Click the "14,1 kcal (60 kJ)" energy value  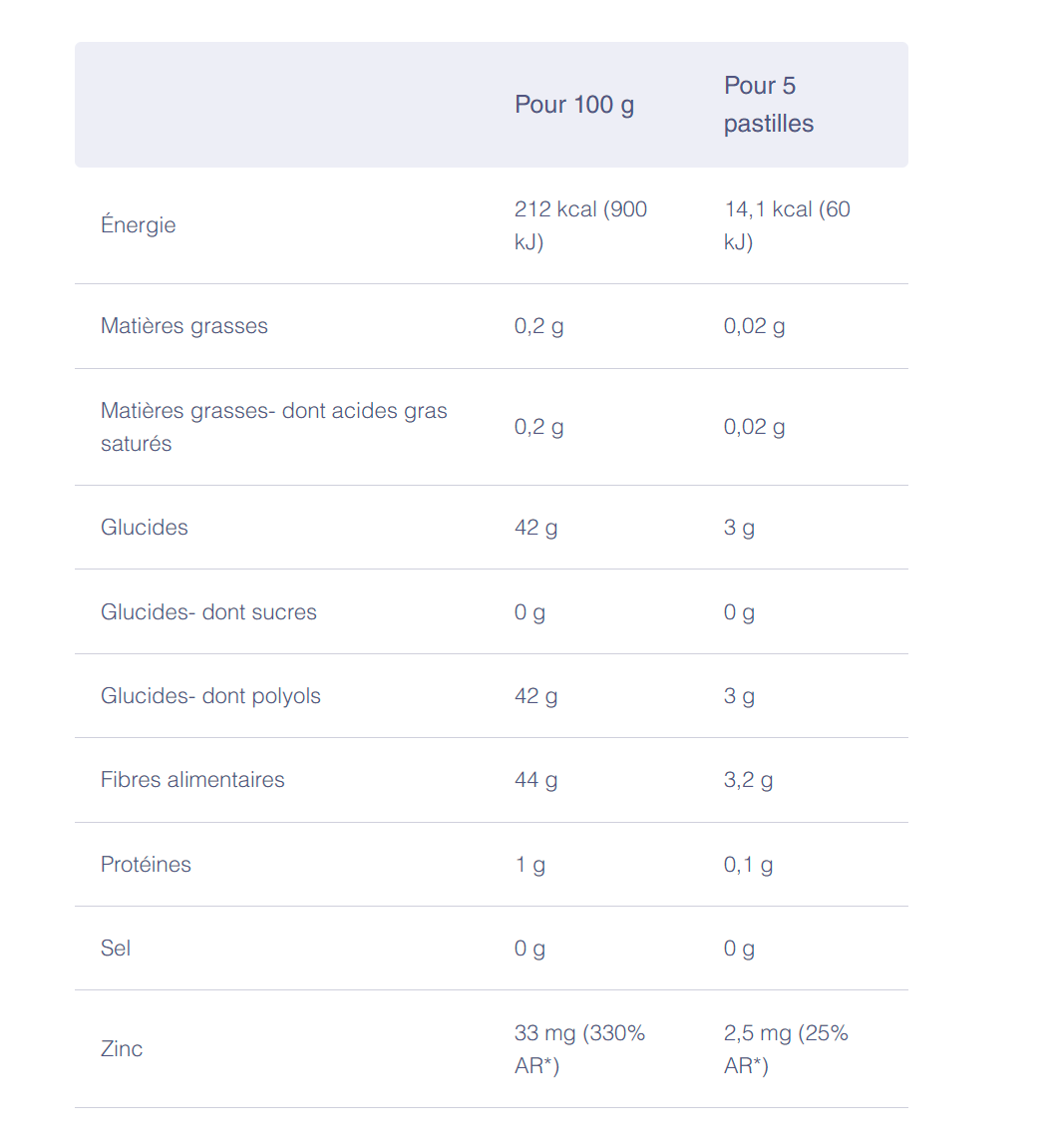click(787, 225)
